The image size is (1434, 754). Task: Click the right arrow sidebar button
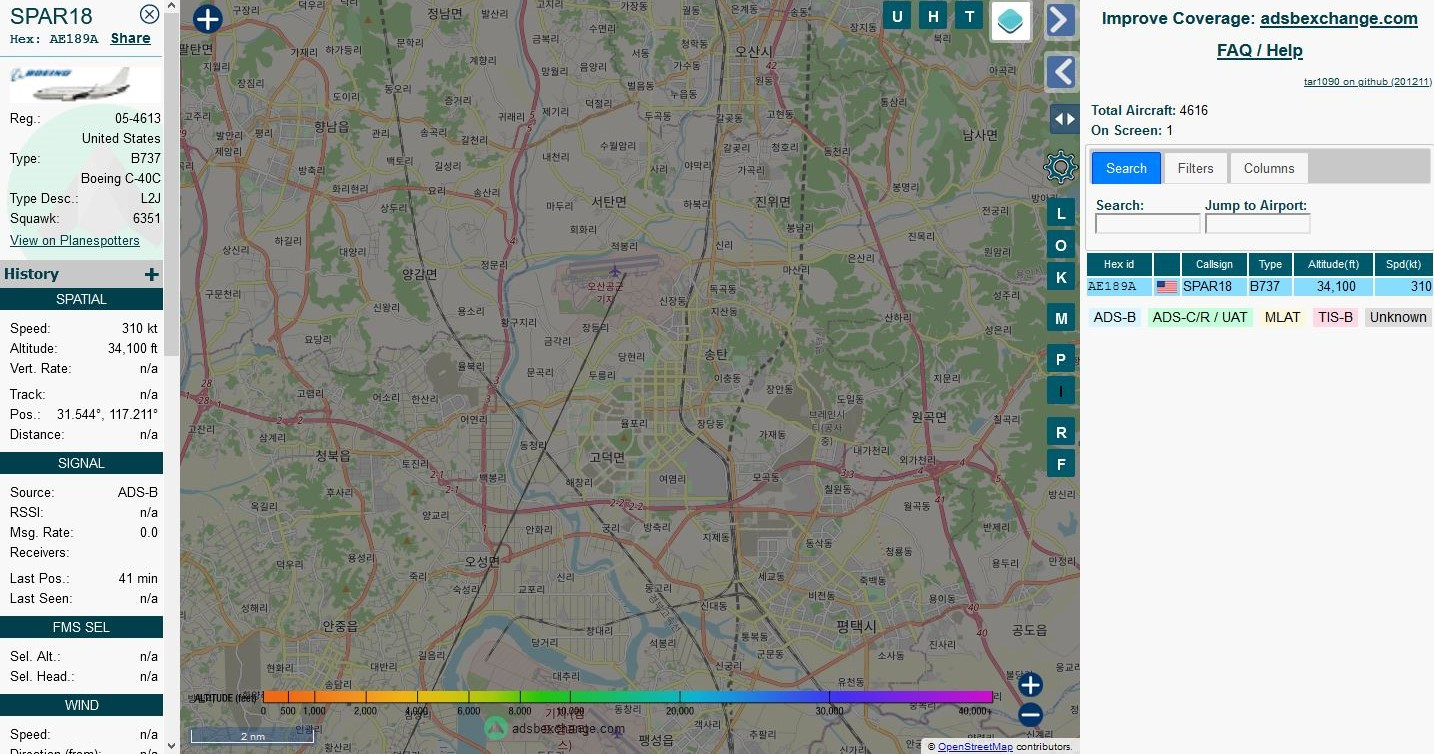(1060, 20)
